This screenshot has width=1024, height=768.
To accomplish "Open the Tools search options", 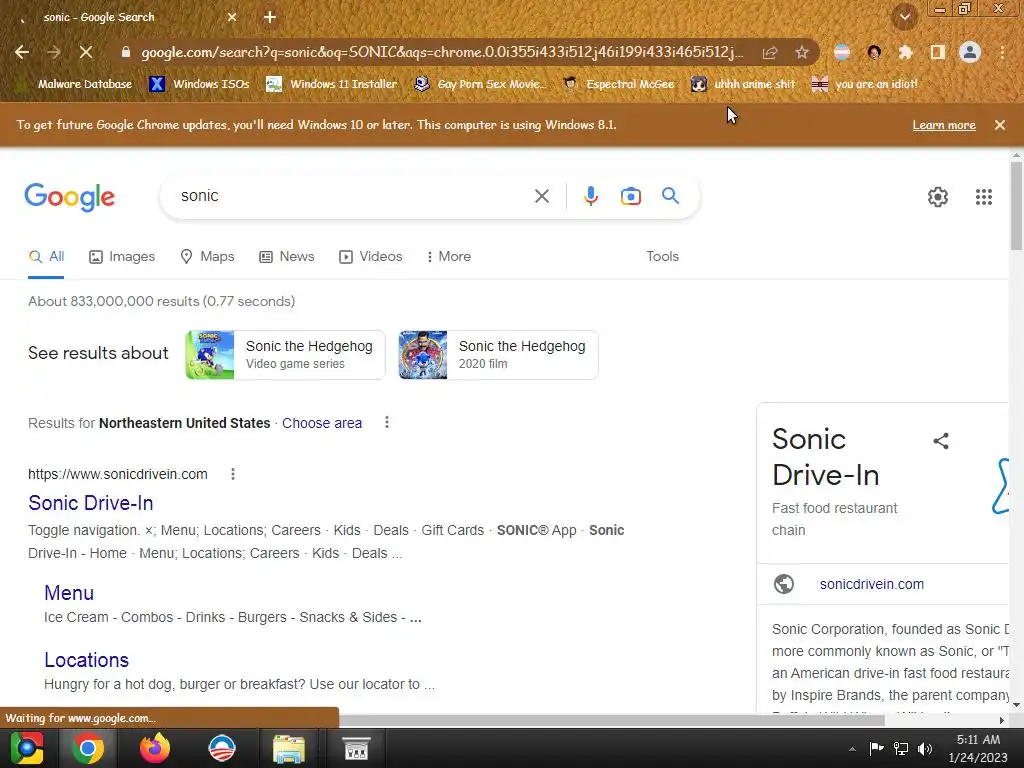I will tap(662, 257).
